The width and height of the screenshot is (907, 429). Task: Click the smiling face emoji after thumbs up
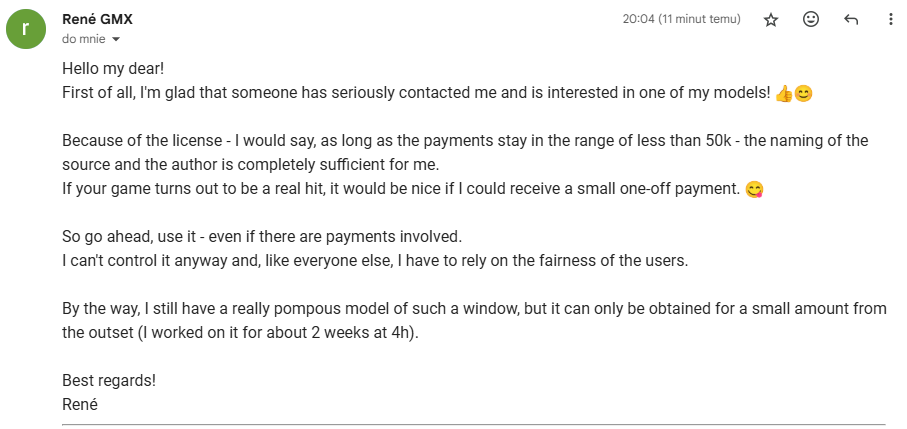coord(803,94)
